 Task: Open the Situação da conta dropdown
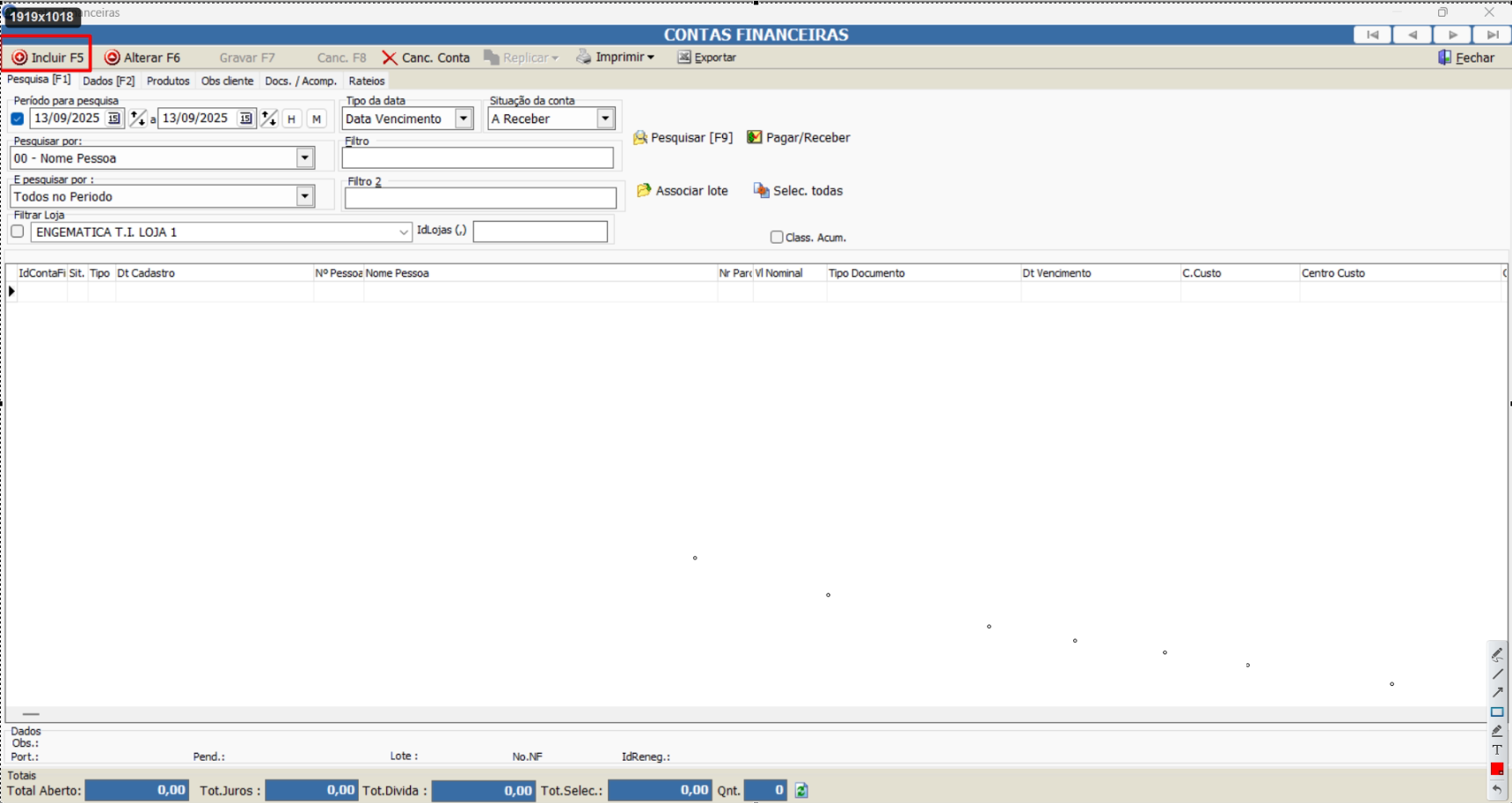click(605, 119)
